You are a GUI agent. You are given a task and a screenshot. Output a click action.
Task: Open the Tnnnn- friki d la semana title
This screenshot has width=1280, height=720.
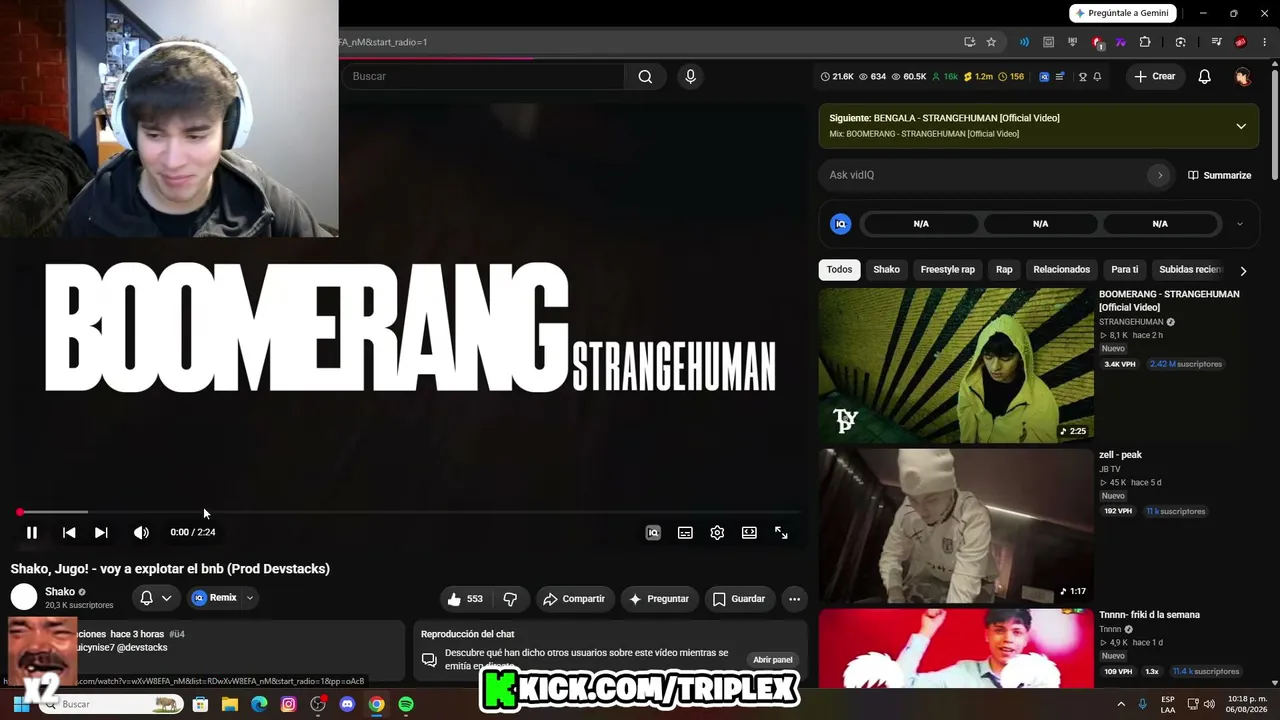[1149, 615]
